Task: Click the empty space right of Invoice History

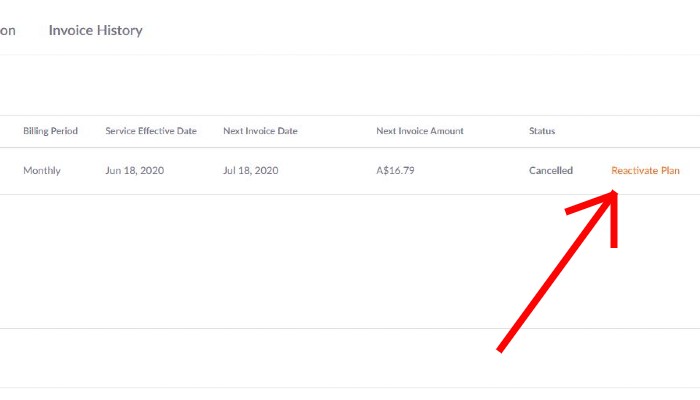Action: [x=400, y=31]
